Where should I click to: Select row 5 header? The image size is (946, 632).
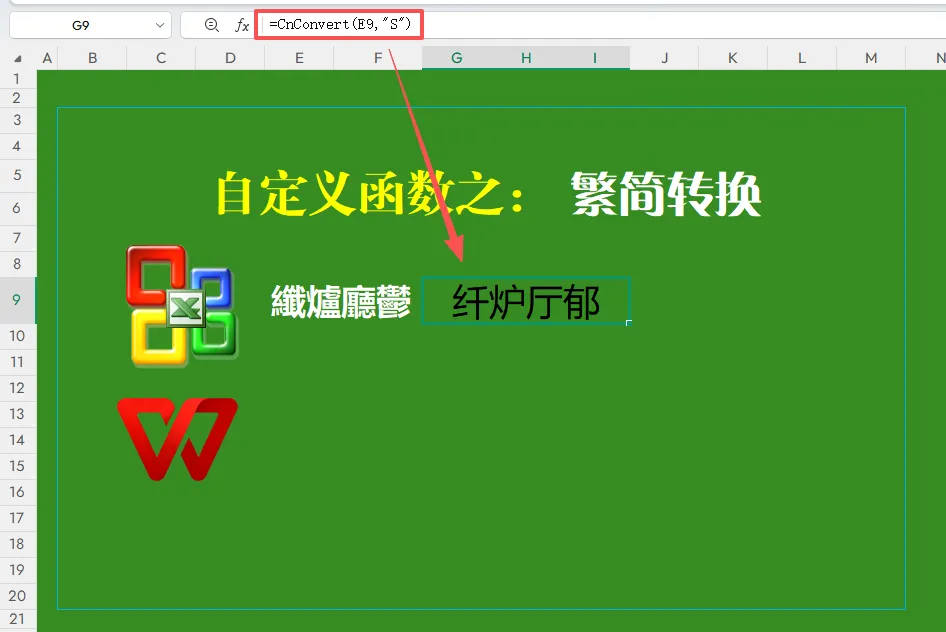[17, 175]
